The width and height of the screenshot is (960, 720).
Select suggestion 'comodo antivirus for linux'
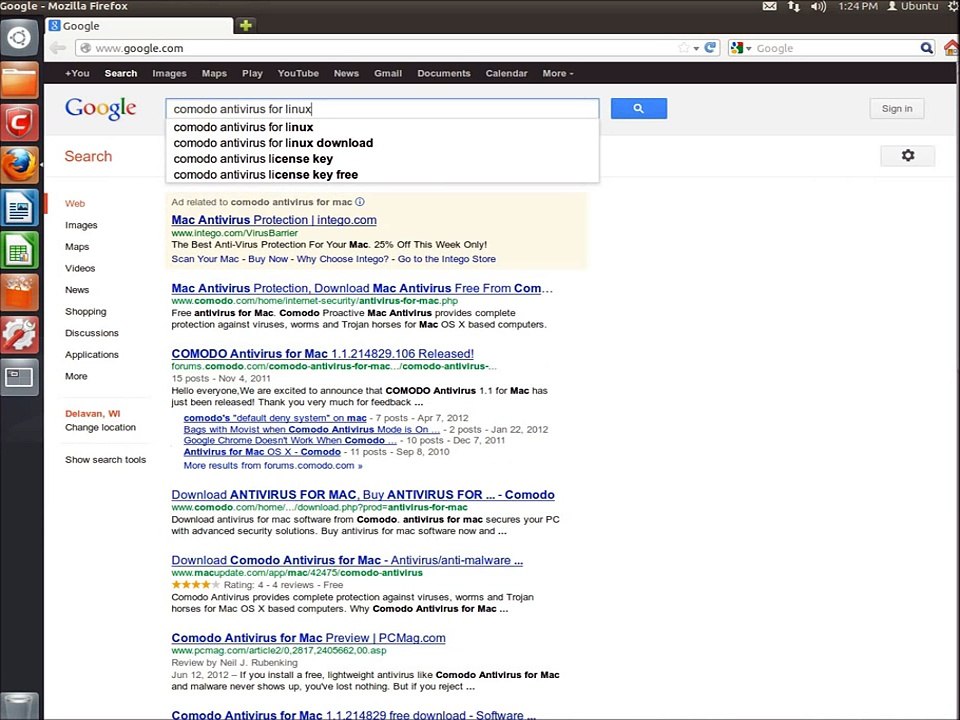(243, 127)
